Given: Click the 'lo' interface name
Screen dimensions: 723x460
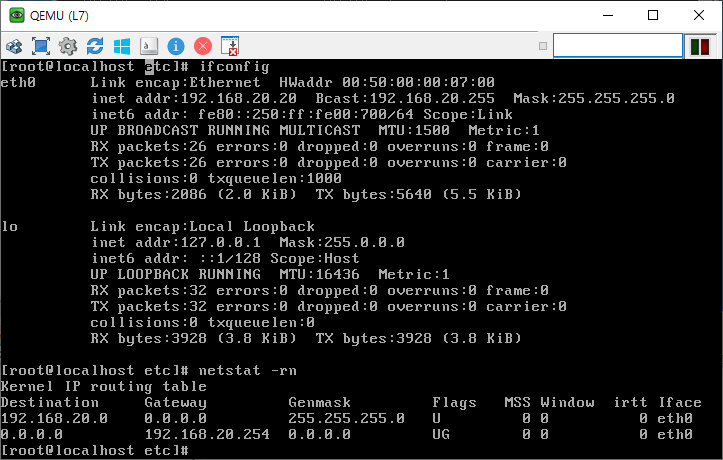Looking at the screenshot, I should (10, 227).
